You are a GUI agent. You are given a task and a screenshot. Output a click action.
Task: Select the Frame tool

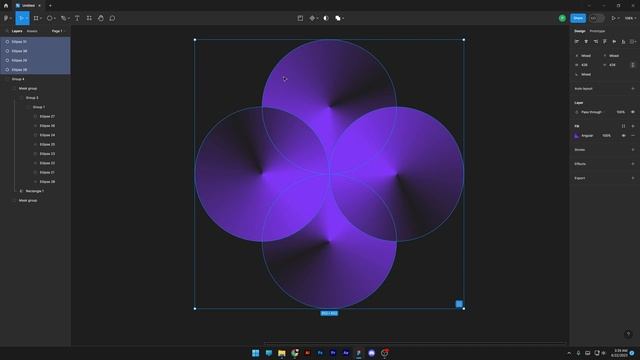[x=36, y=18]
